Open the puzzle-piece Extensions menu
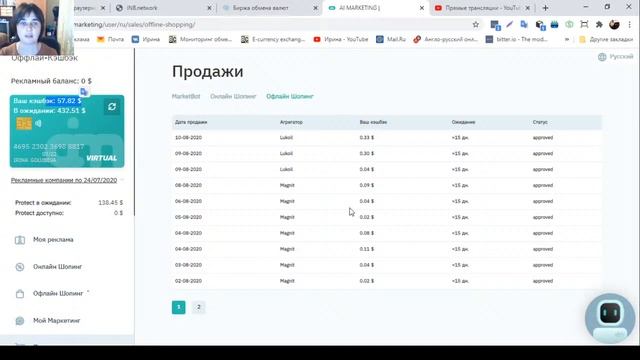 pos(599,24)
